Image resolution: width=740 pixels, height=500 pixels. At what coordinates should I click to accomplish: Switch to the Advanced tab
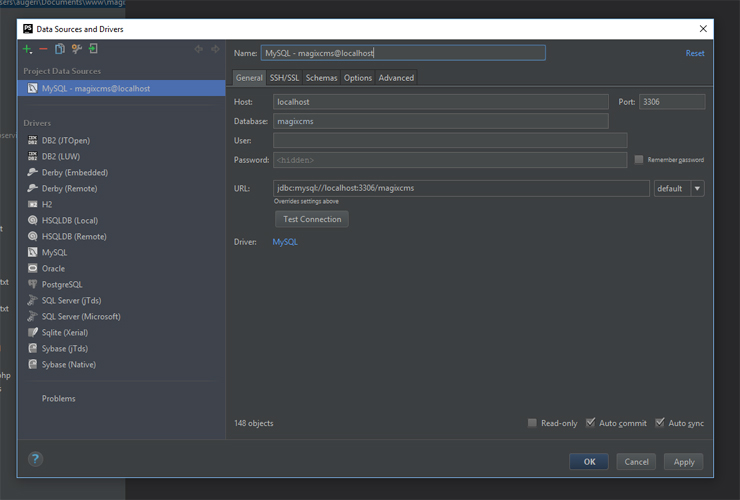point(396,78)
